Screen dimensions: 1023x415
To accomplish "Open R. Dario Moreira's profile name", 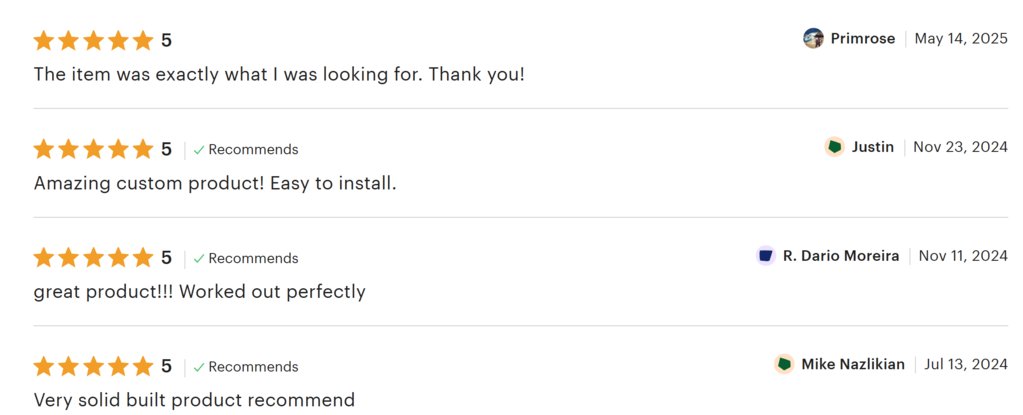I will pos(841,256).
